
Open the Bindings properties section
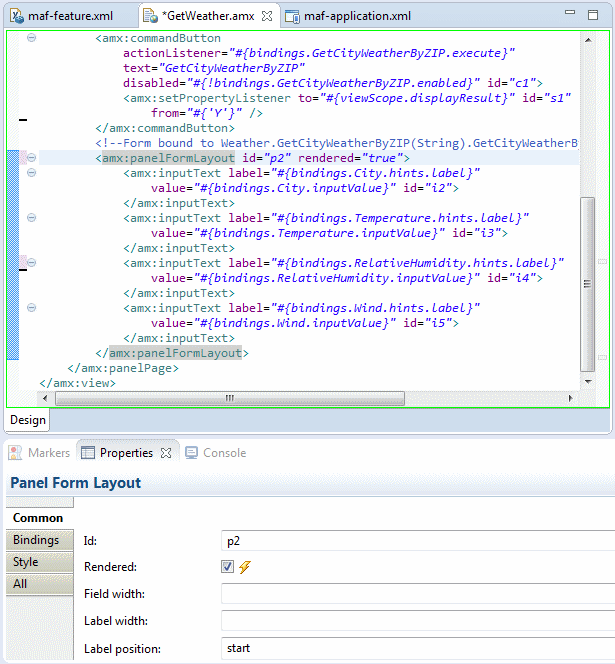pyautogui.click(x=39, y=540)
